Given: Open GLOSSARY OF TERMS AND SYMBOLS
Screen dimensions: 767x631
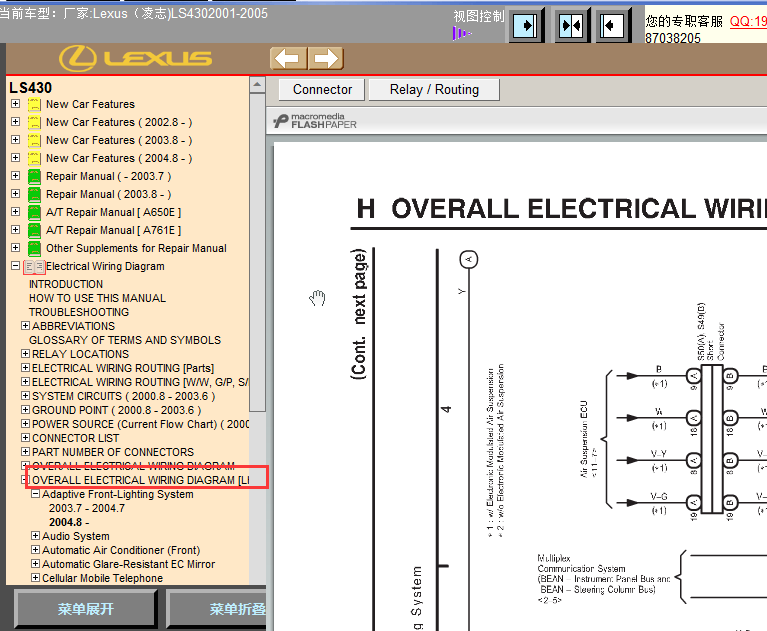Looking at the screenshot, I should [x=125, y=340].
